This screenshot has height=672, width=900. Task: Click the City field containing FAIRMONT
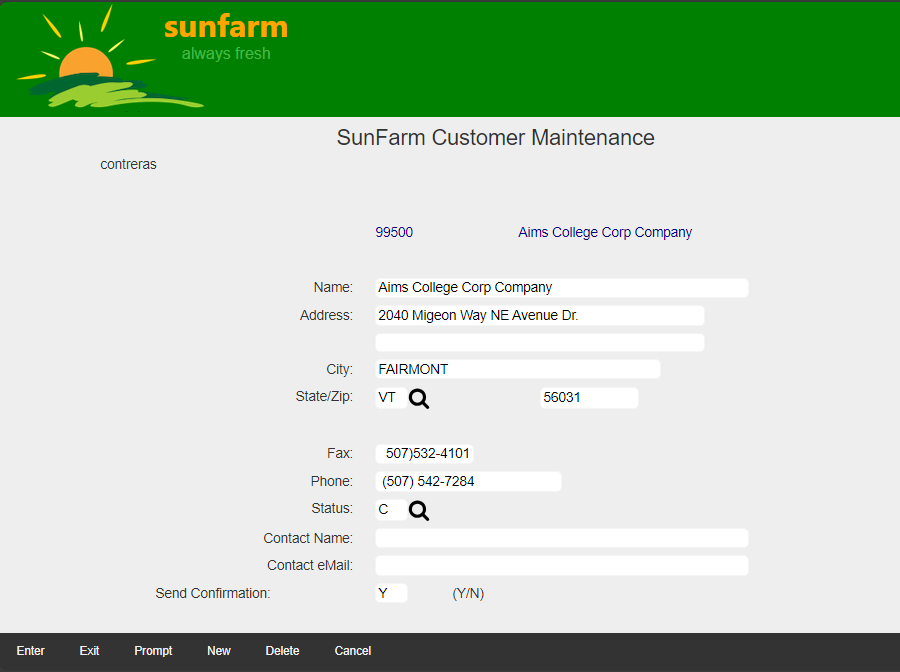coord(518,369)
